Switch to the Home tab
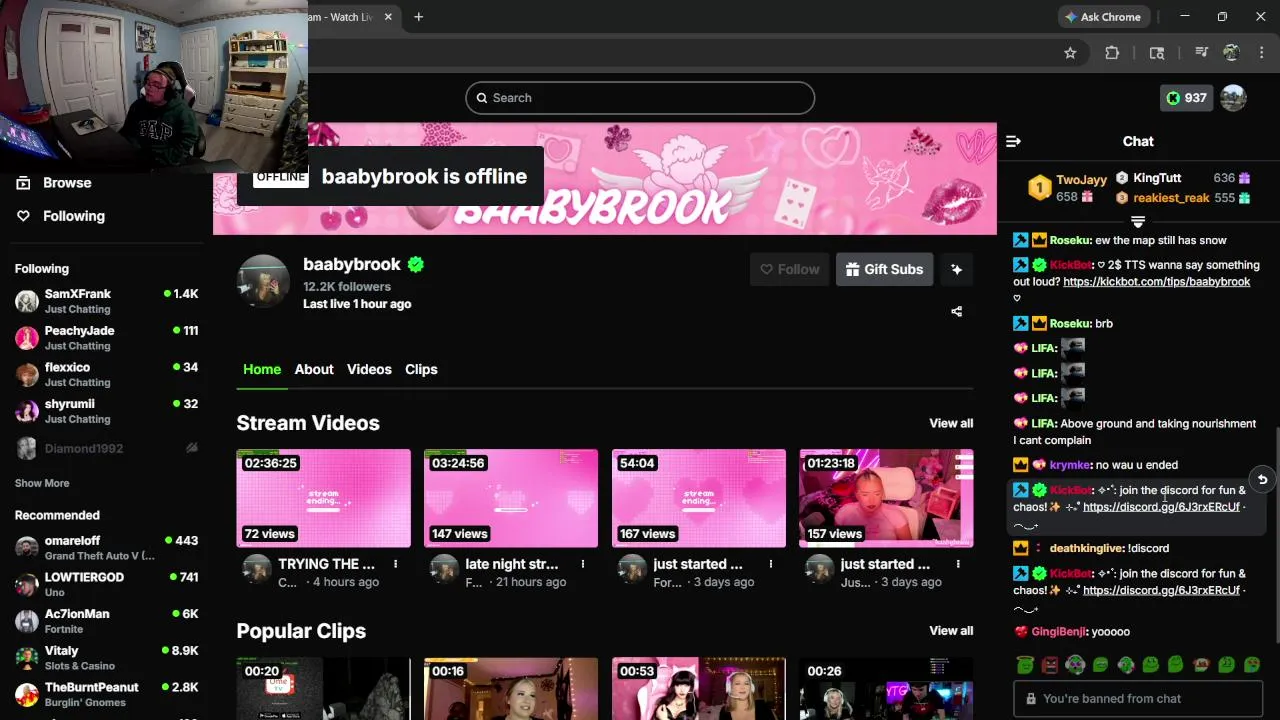 262,369
